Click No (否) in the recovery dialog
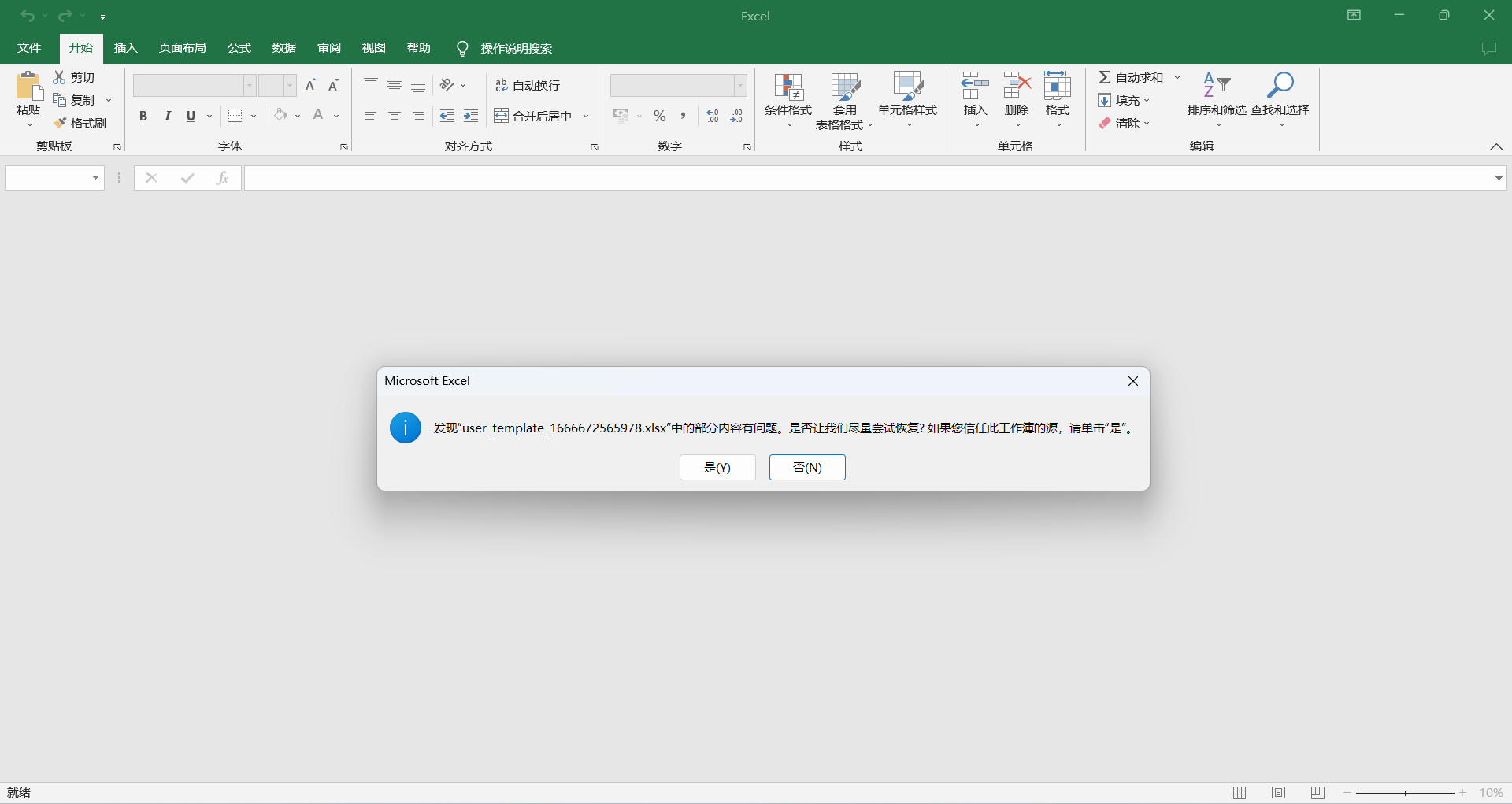Viewport: 1512px width, 804px height. [x=807, y=467]
